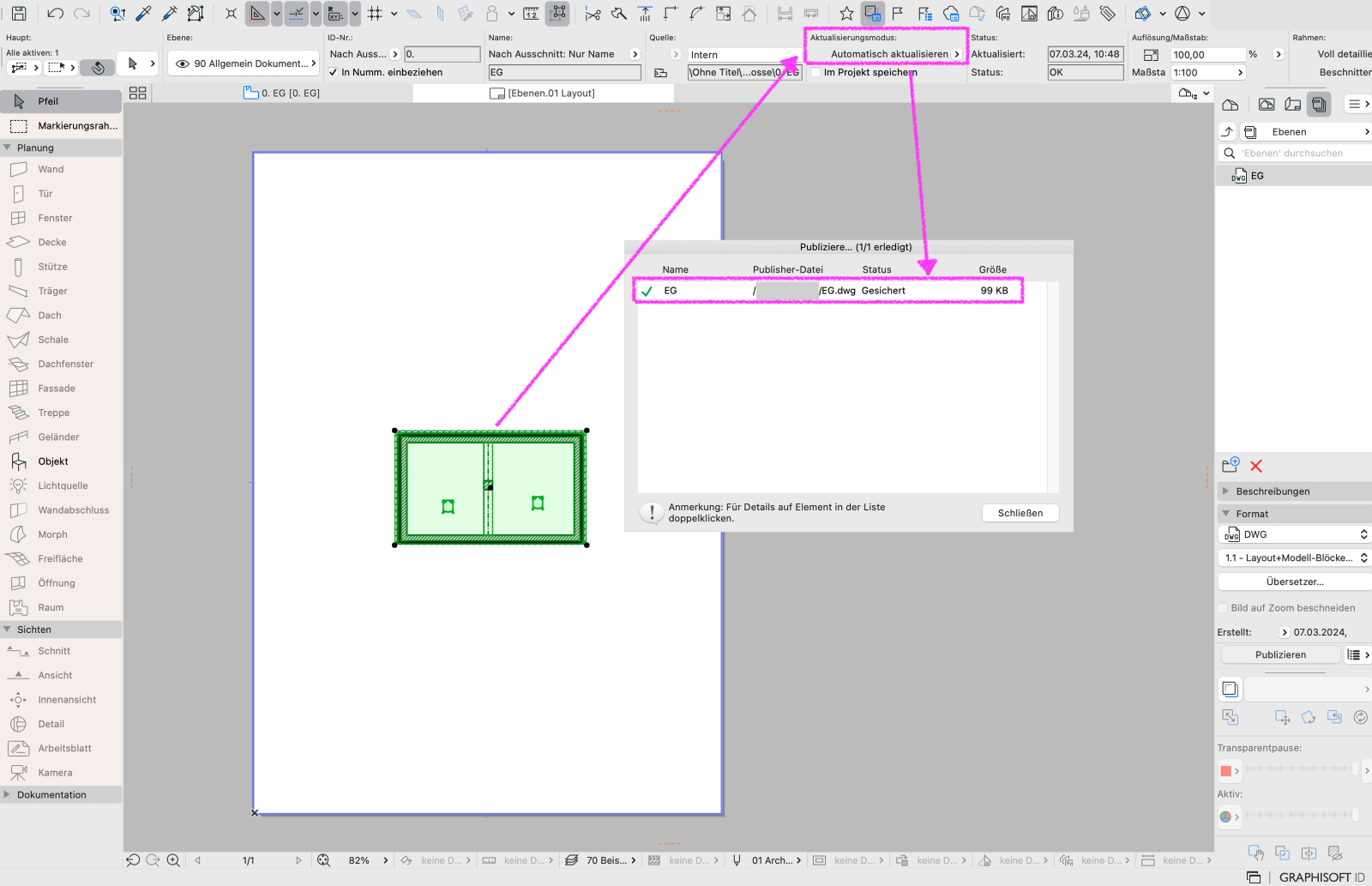Toggle the grid snap icon
This screenshot has width=1372, height=886.
[375, 13]
